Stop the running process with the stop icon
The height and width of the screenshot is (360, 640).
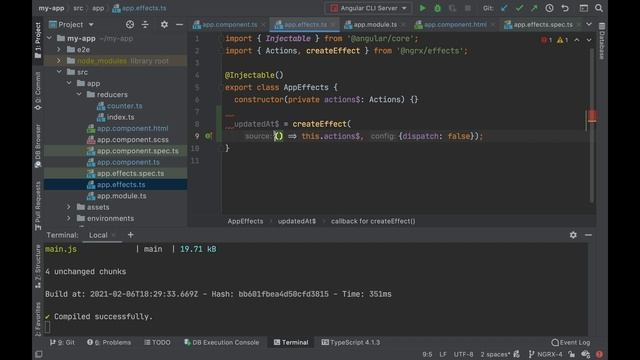pos(468,8)
